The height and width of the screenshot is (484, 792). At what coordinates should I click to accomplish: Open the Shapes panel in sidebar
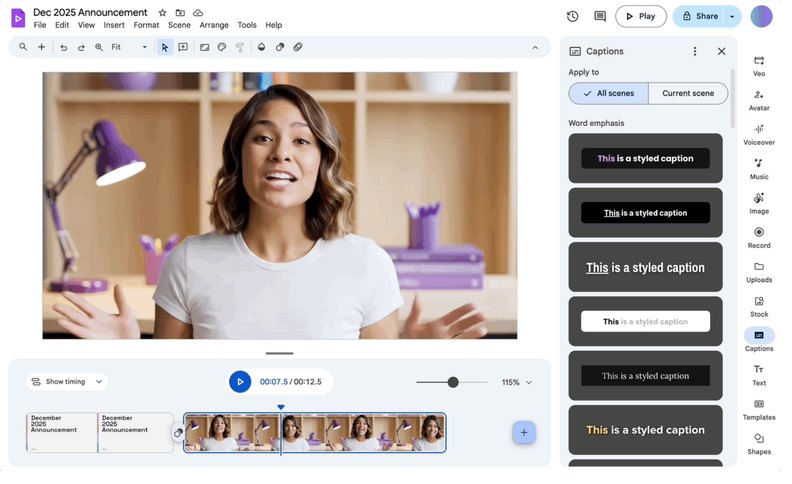(759, 444)
